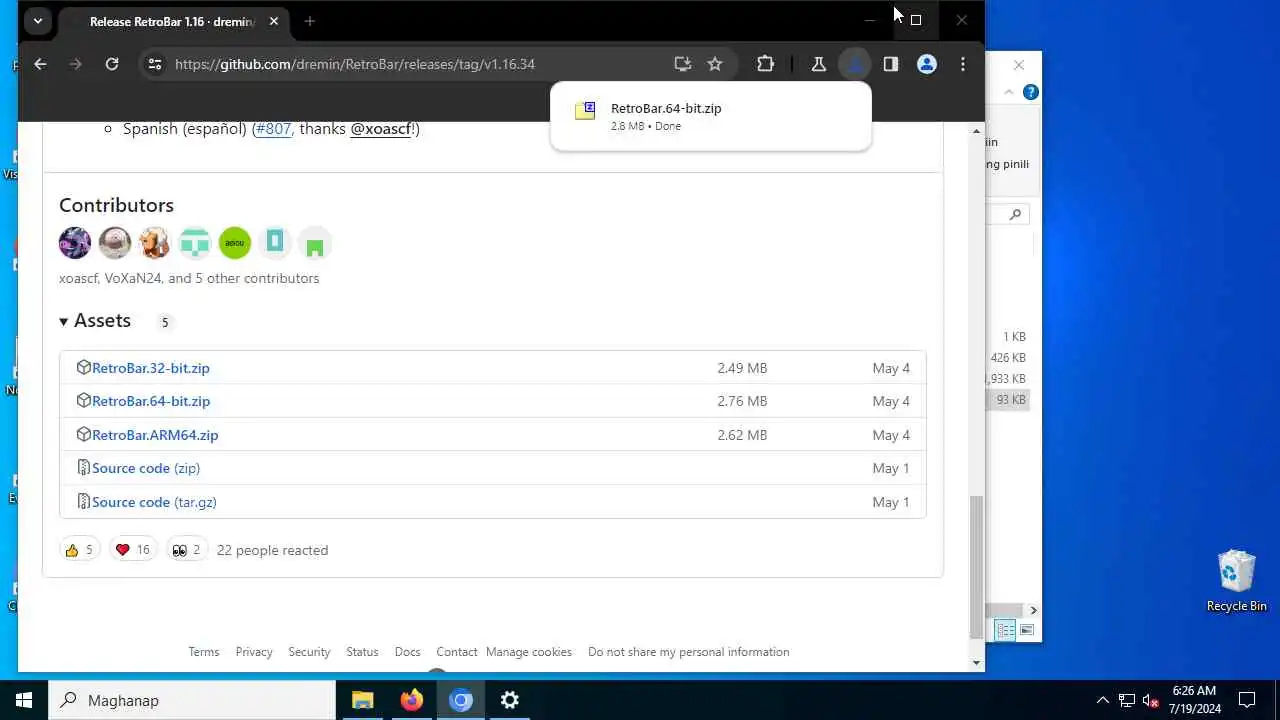This screenshot has width=1280, height=720.
Task: Click the scrollbar down arrow in Chrome
Action: click(976, 662)
